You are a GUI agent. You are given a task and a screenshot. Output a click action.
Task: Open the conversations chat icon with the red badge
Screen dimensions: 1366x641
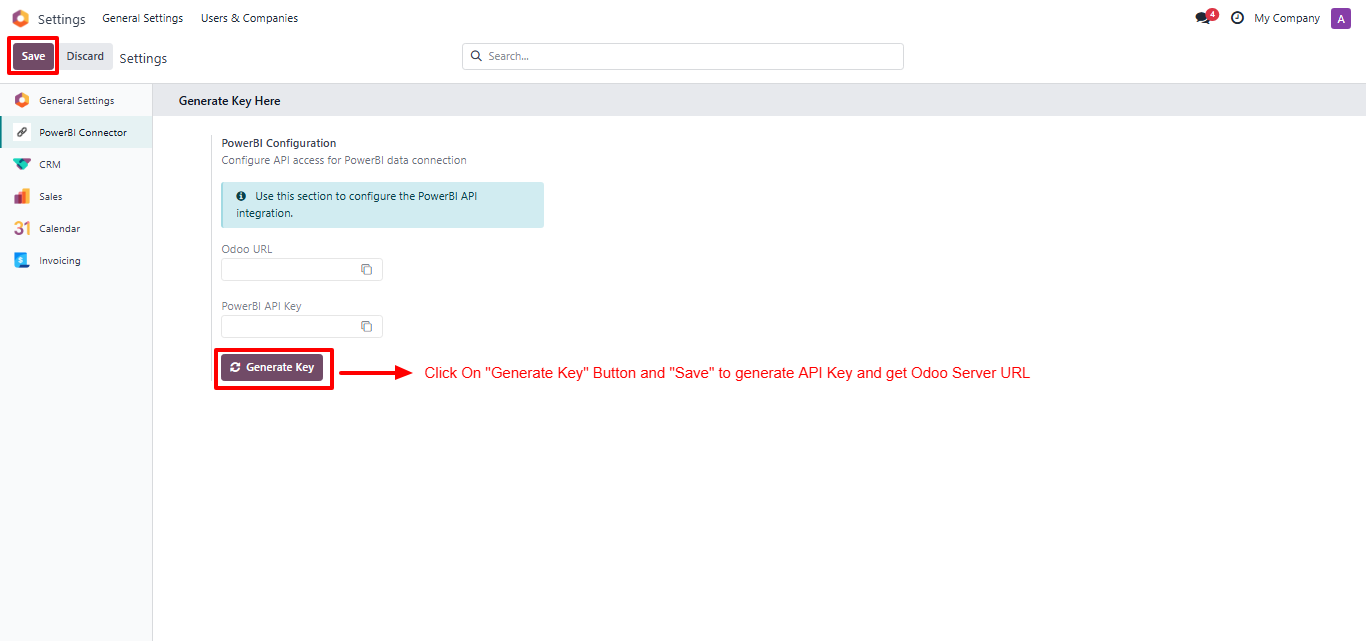click(x=1204, y=18)
